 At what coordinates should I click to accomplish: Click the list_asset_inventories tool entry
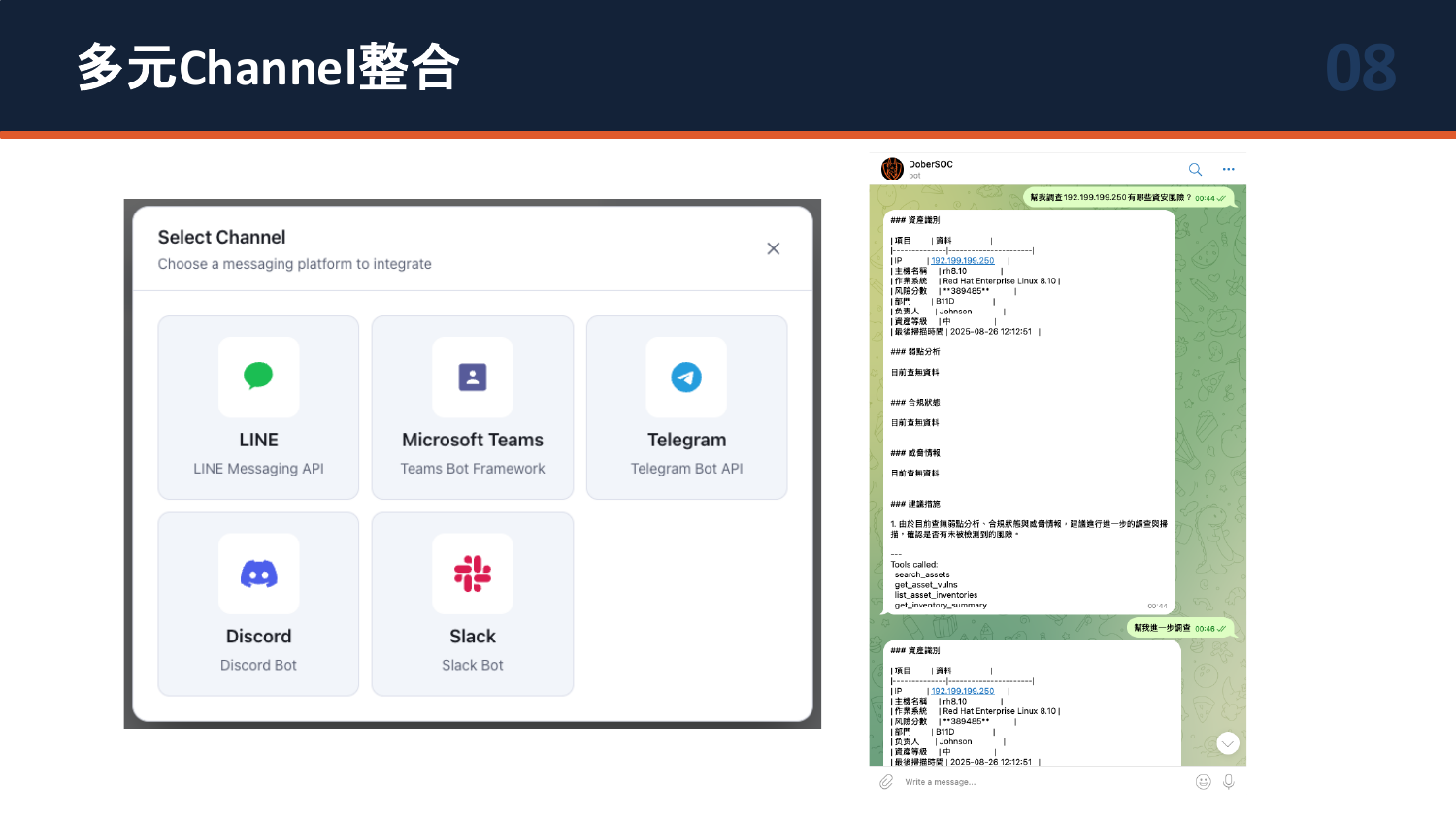click(x=936, y=595)
